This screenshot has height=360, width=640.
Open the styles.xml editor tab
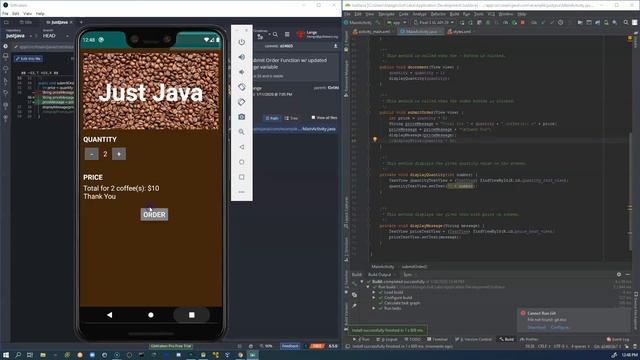coord(459,31)
